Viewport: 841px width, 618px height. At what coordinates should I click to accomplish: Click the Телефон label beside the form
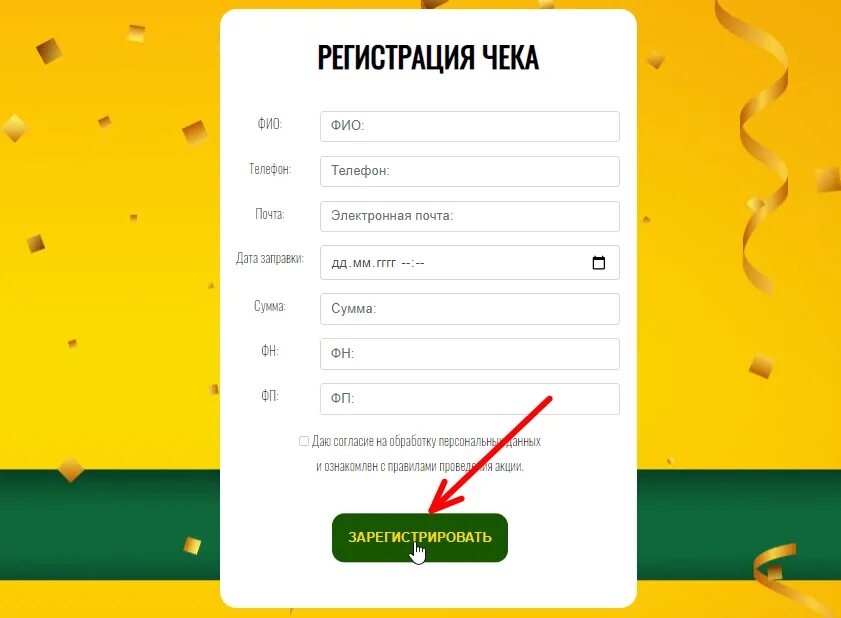pos(270,169)
